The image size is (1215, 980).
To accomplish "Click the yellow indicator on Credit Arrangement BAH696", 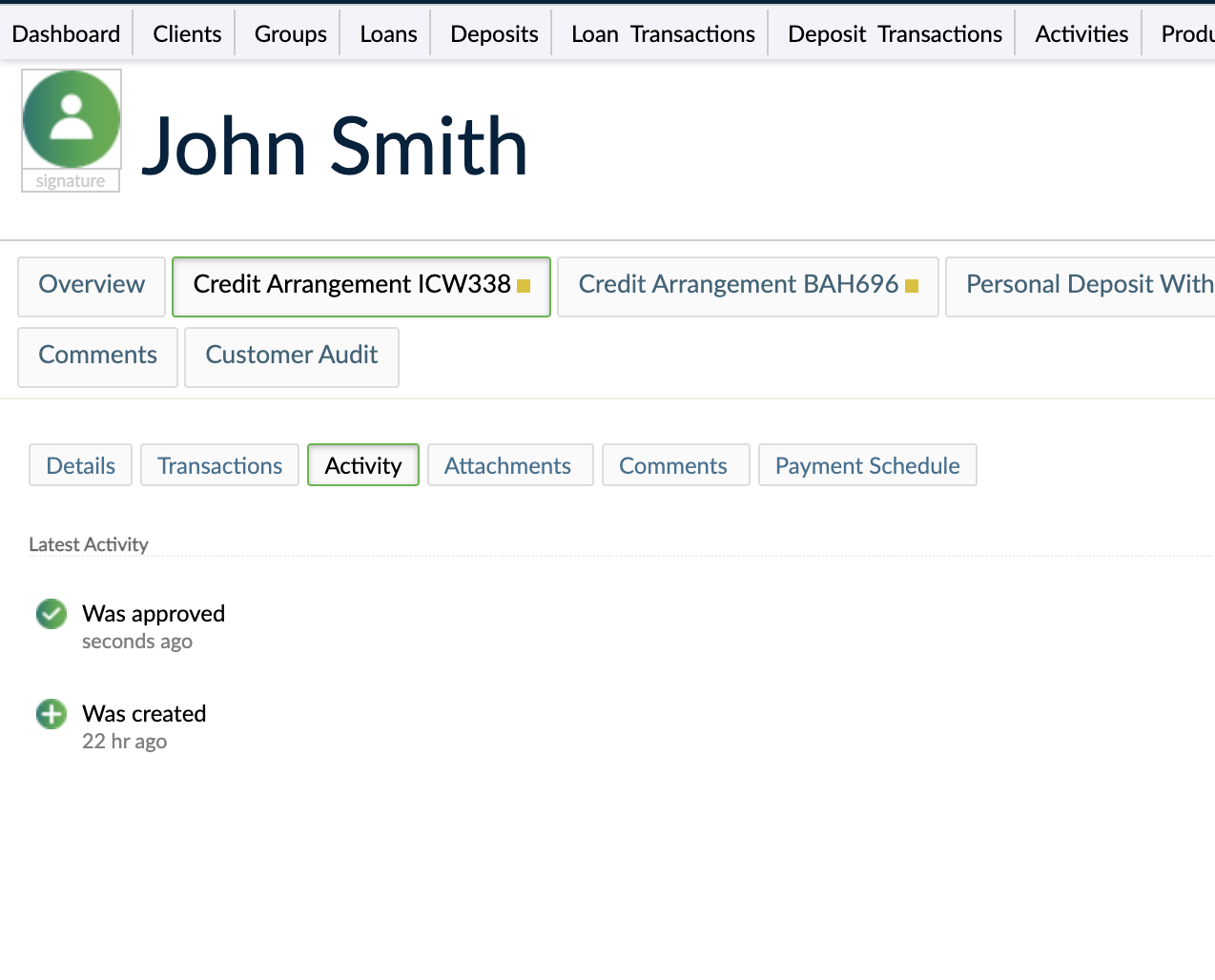I will pyautogui.click(x=911, y=285).
